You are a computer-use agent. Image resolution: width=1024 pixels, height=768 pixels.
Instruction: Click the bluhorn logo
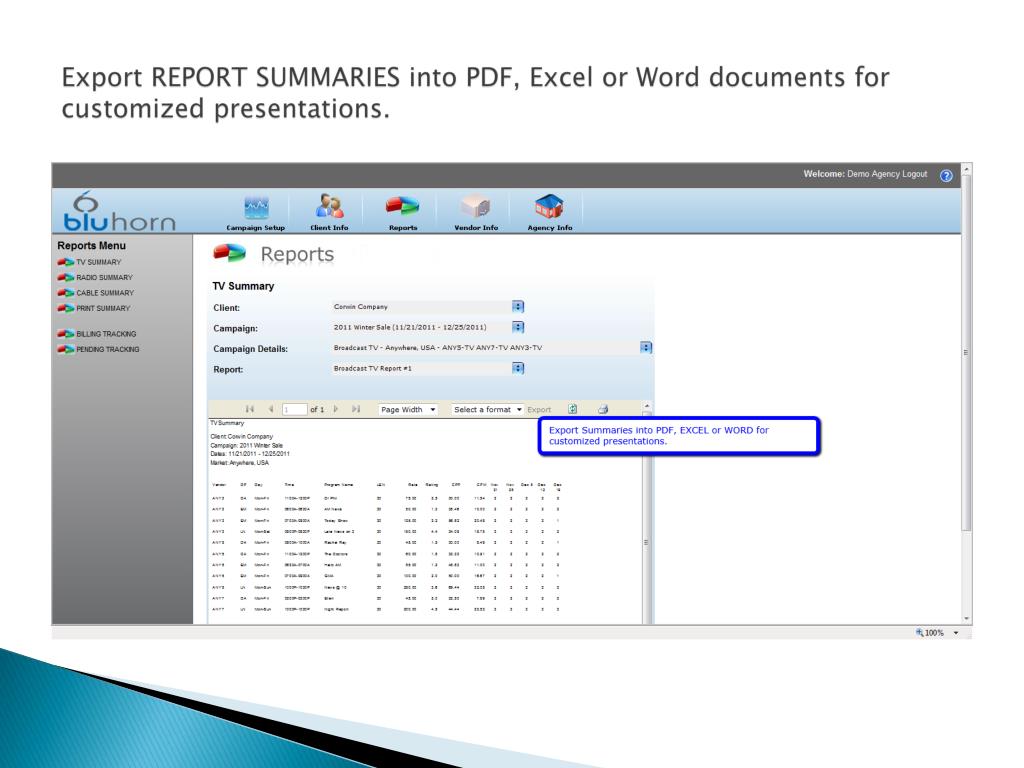point(120,212)
